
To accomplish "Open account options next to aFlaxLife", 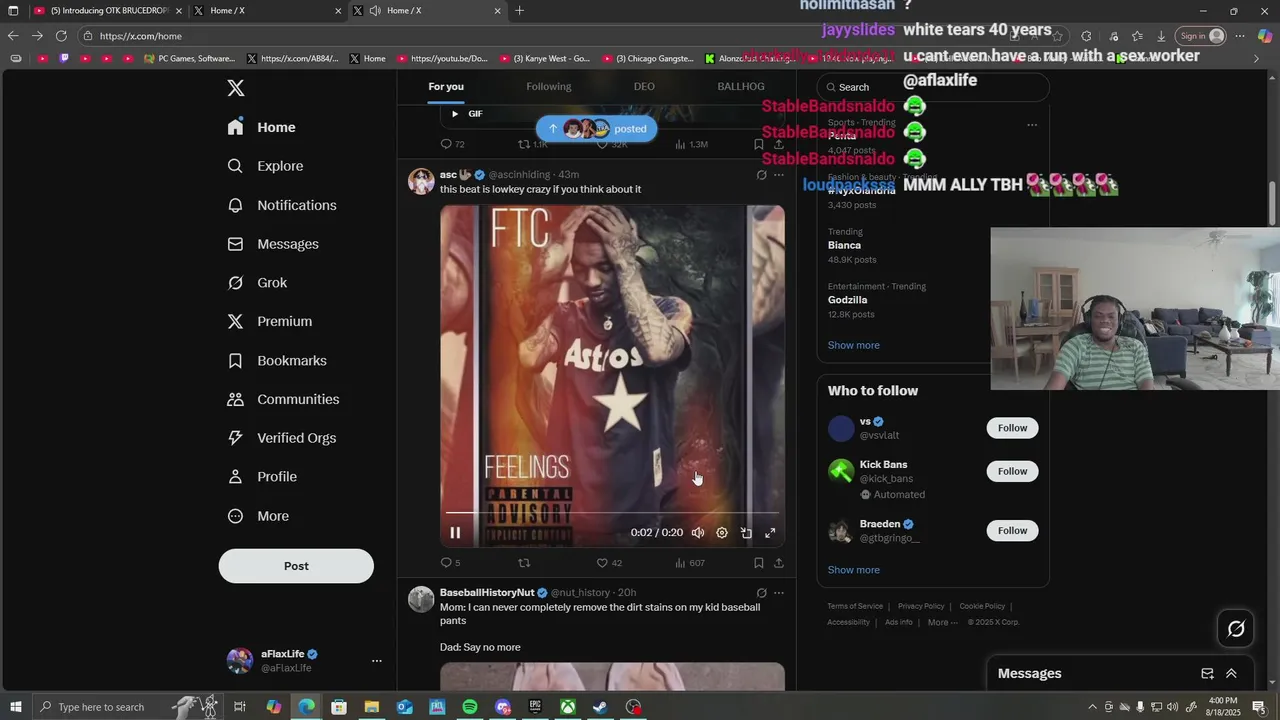I will click(377, 661).
